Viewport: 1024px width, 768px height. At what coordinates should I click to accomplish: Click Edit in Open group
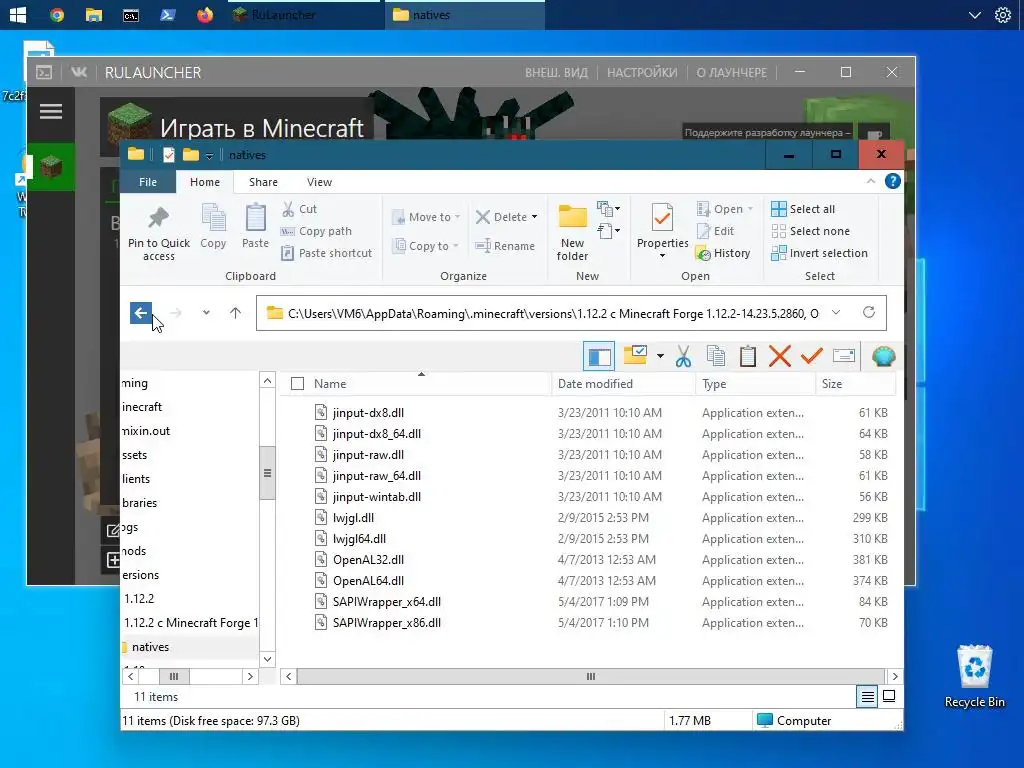point(716,231)
